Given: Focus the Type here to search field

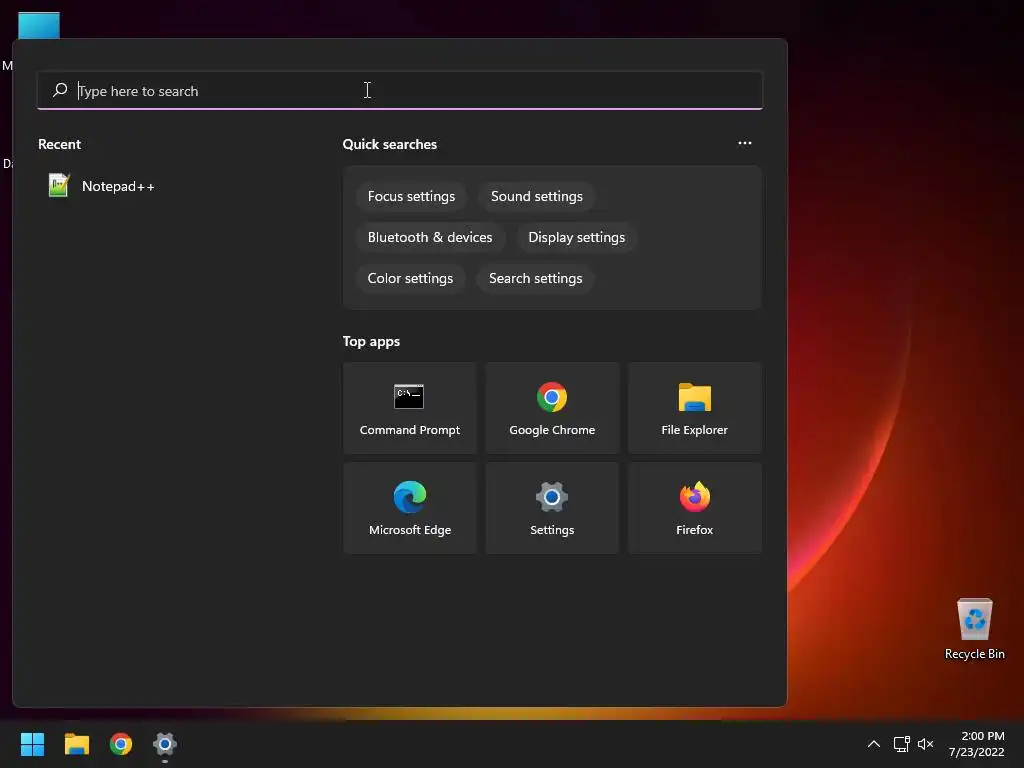Looking at the screenshot, I should pyautogui.click(x=400, y=91).
